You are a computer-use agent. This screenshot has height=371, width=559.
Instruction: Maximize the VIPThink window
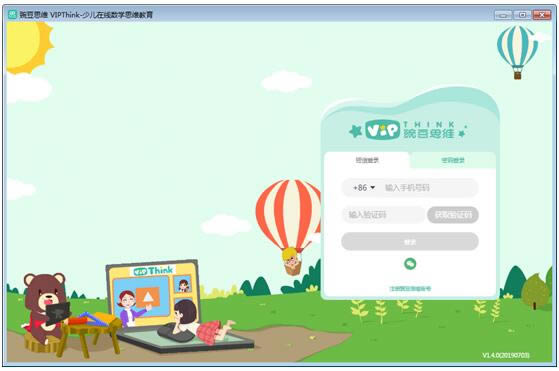[522, 15]
